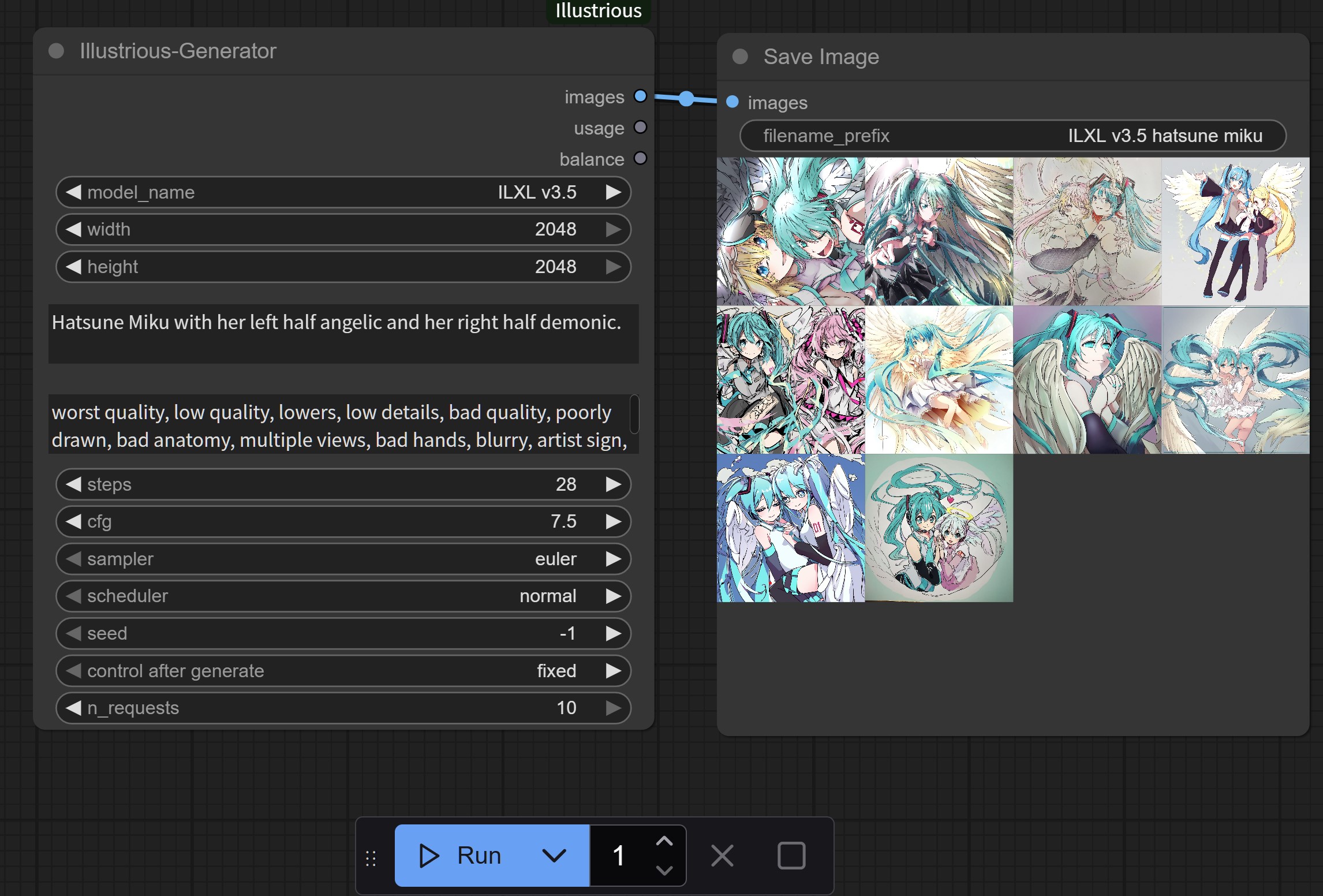This screenshot has height=896, width=1323.
Task: Select next control after generate option
Action: click(614, 671)
